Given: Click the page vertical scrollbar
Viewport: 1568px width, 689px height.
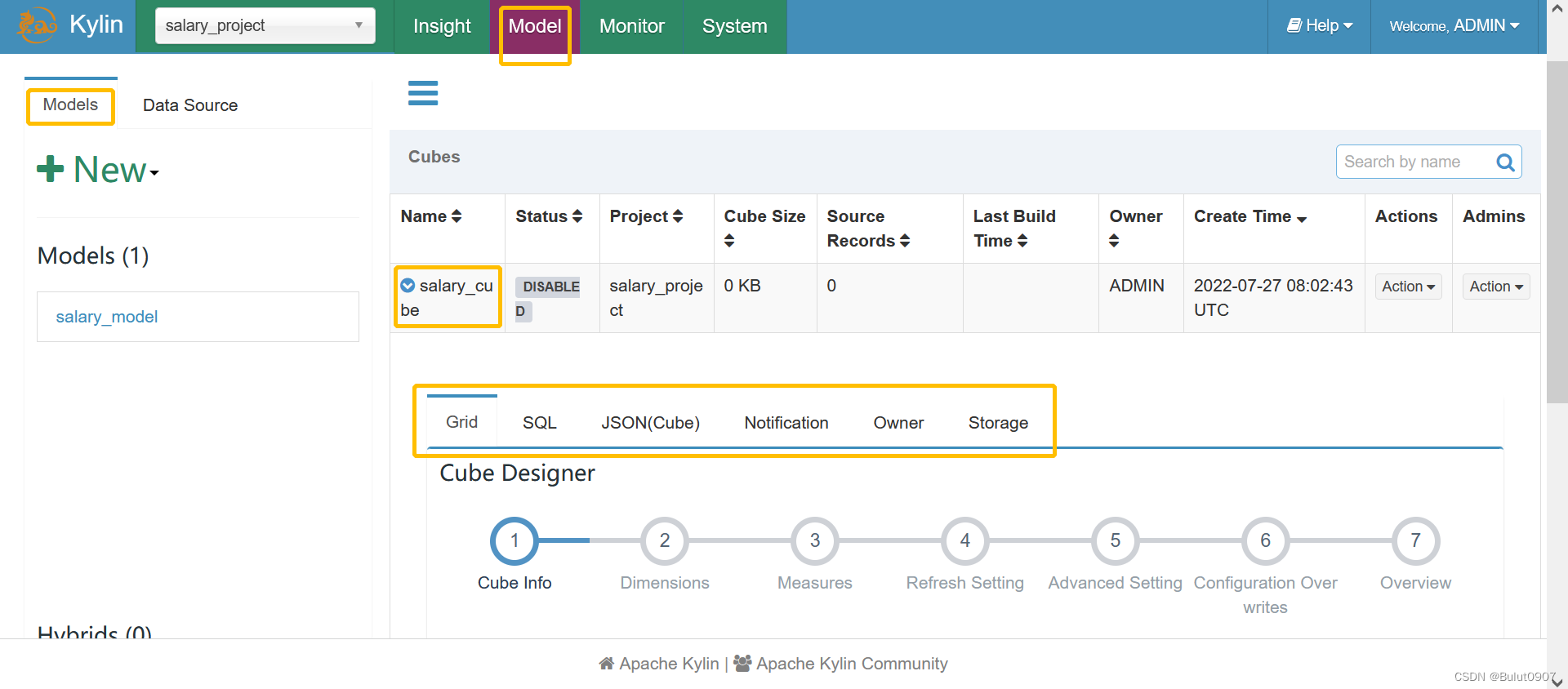Looking at the screenshot, I should point(1557,231).
